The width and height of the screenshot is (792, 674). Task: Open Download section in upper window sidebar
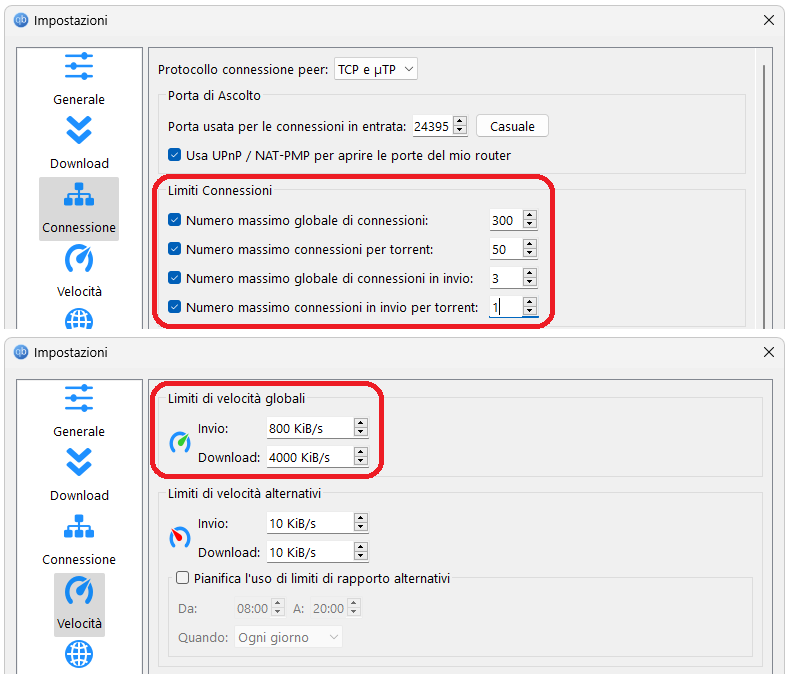[79, 143]
